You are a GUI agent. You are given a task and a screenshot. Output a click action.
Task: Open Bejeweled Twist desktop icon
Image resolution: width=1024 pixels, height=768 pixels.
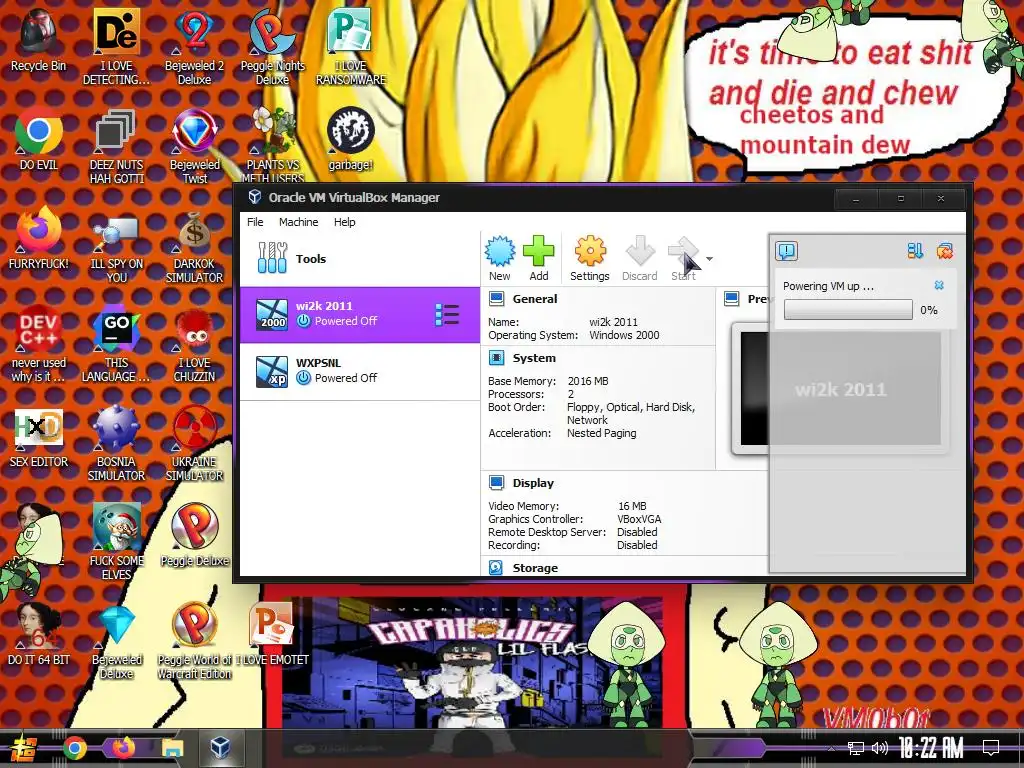pos(194,145)
